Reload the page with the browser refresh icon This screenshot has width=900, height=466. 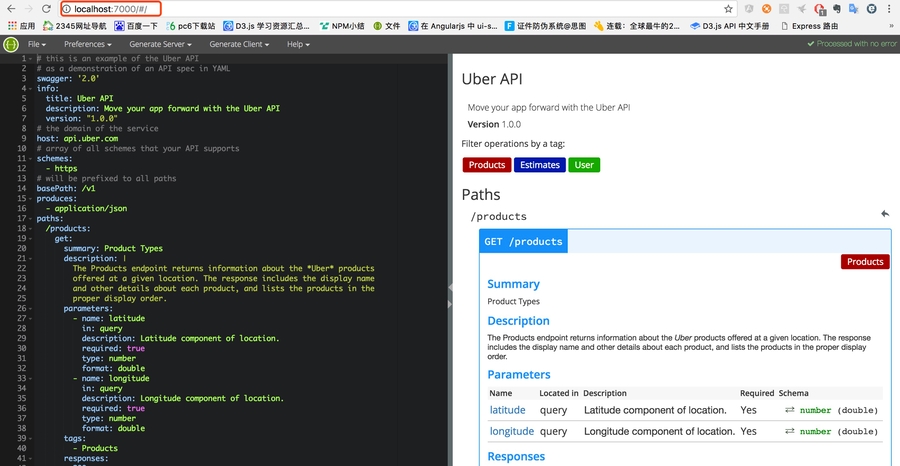tap(46, 8)
